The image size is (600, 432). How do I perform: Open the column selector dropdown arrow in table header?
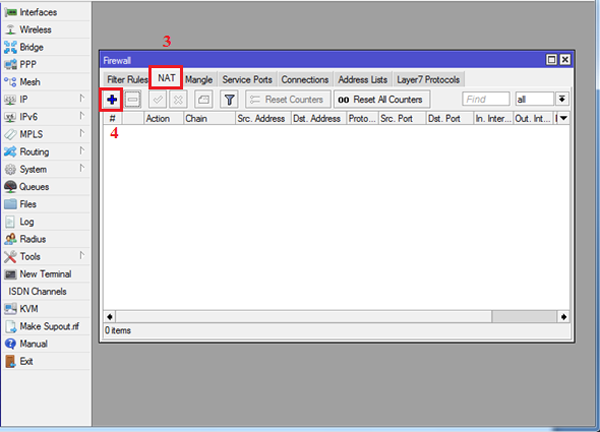[x=562, y=118]
